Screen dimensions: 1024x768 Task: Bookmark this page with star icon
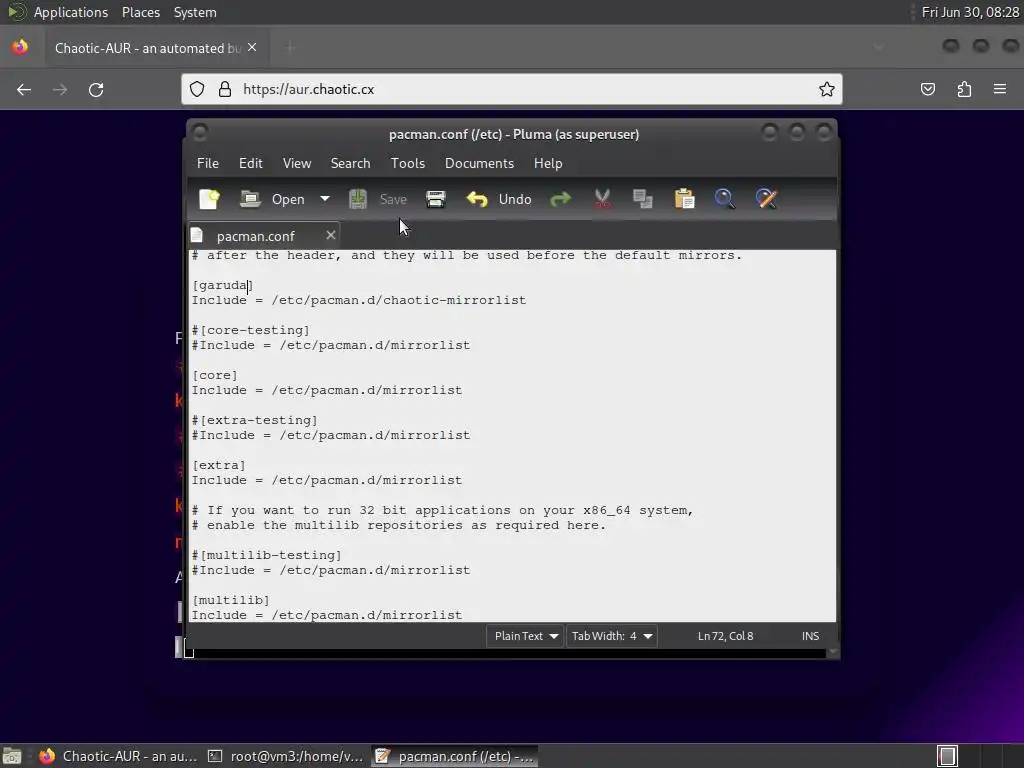(827, 89)
